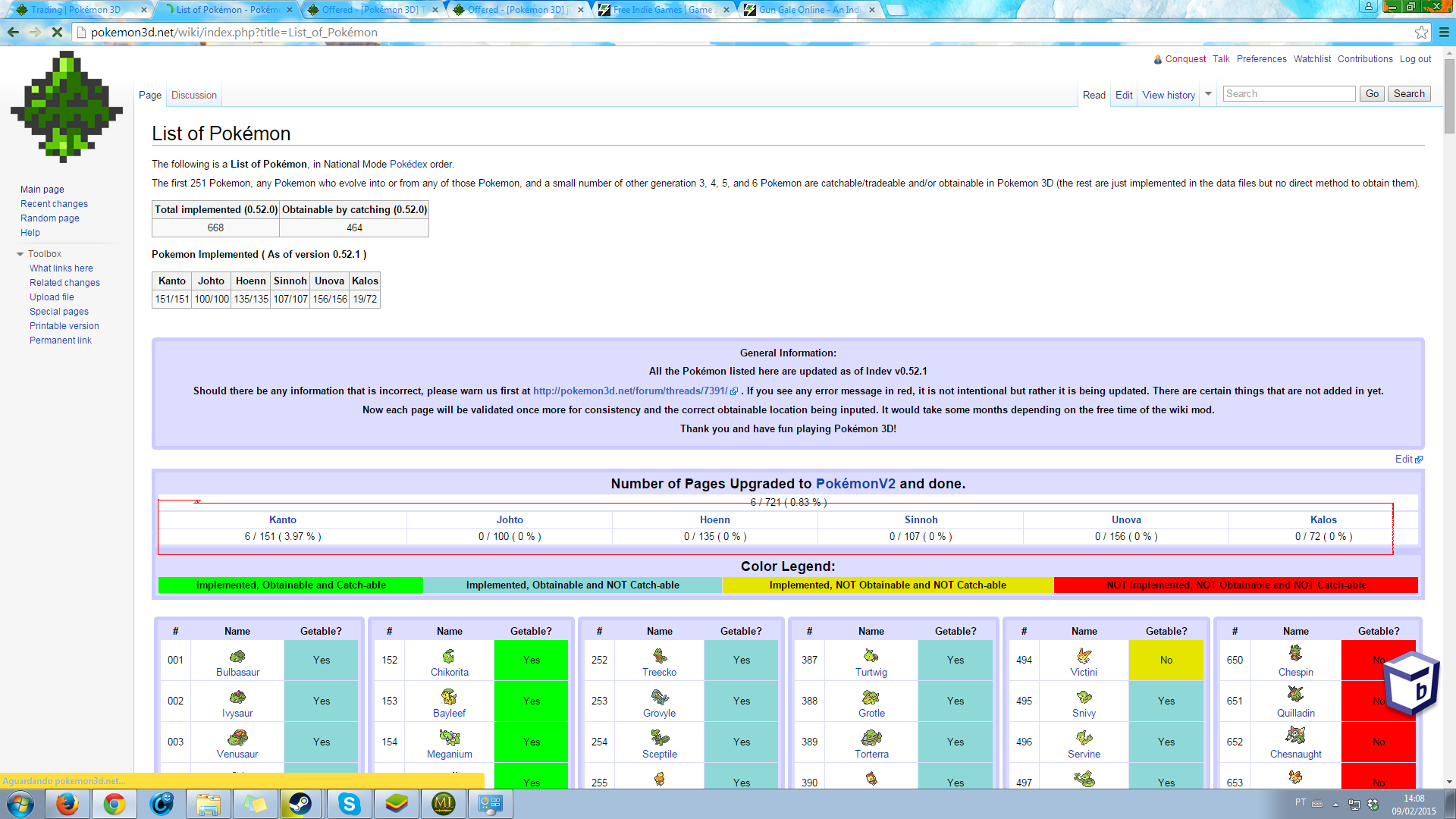Click the Meganium sprite icon
The height and width of the screenshot is (819, 1456).
pyautogui.click(x=449, y=737)
